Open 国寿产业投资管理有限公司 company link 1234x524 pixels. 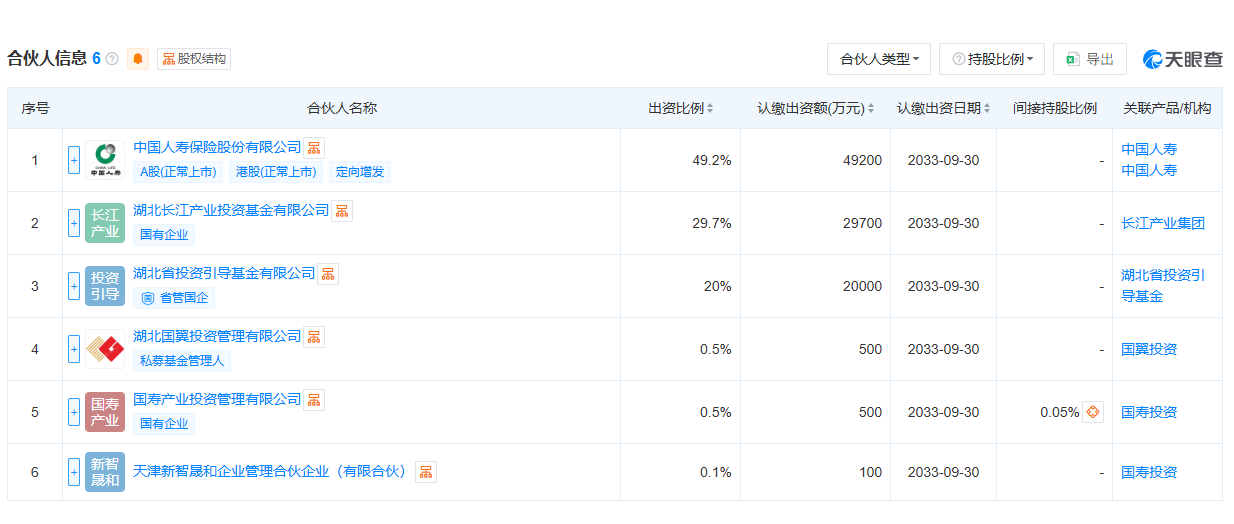217,399
